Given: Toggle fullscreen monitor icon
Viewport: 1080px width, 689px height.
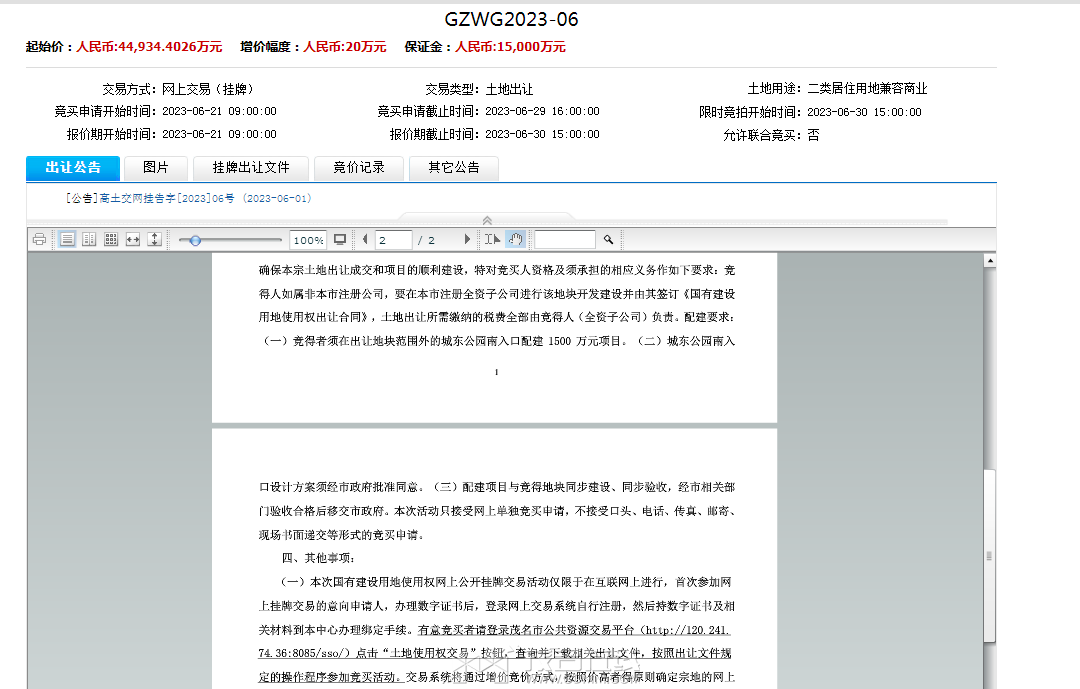Looking at the screenshot, I should click(x=340, y=239).
